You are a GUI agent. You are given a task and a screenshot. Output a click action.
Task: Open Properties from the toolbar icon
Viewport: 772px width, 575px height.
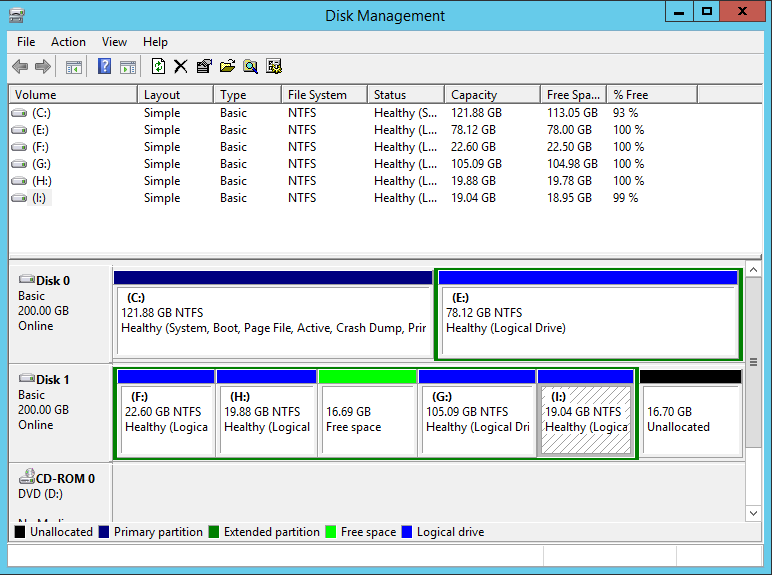[204, 67]
